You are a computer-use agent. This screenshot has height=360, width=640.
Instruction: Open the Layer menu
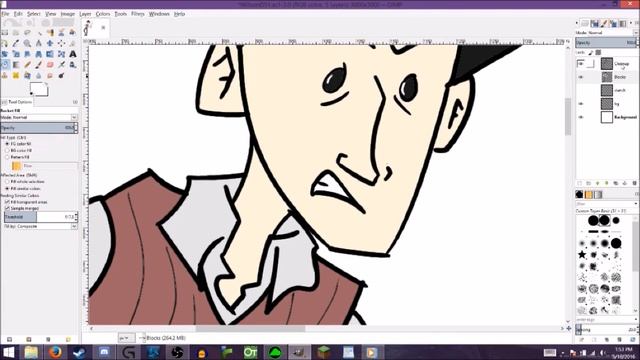click(85, 14)
